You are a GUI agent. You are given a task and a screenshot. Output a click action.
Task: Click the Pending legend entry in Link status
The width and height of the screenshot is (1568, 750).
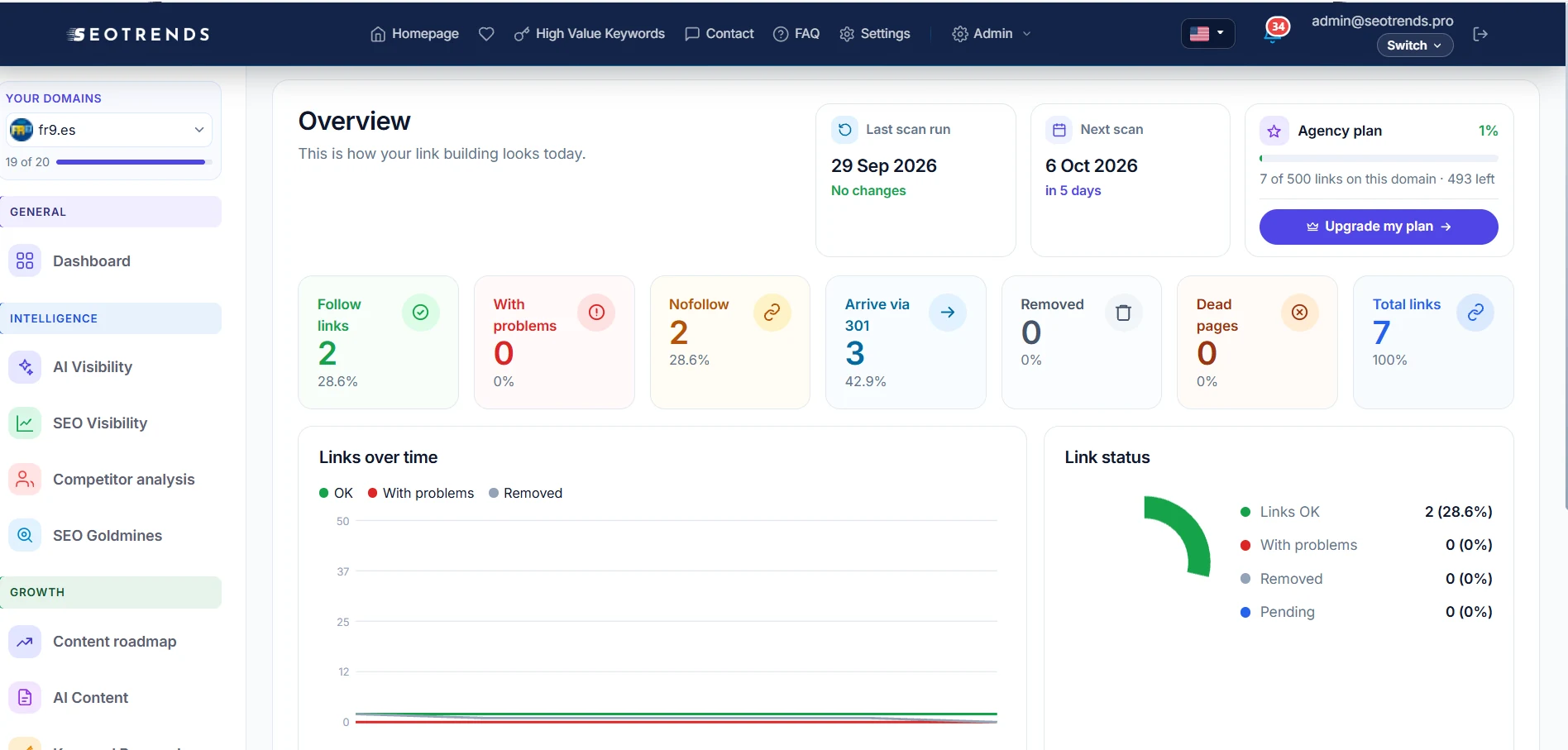click(x=1366, y=612)
